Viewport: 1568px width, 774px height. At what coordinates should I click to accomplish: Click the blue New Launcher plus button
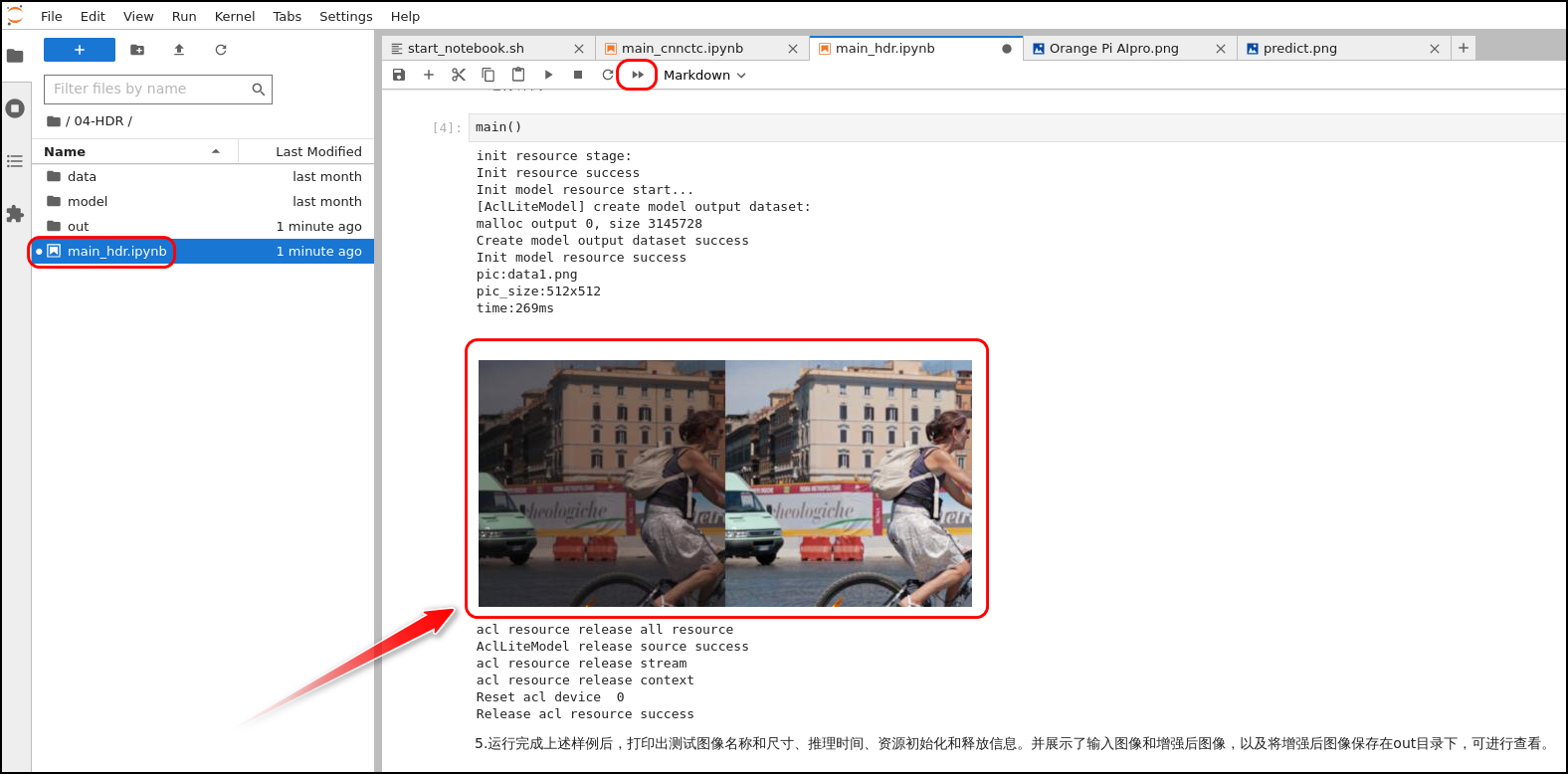(x=80, y=50)
